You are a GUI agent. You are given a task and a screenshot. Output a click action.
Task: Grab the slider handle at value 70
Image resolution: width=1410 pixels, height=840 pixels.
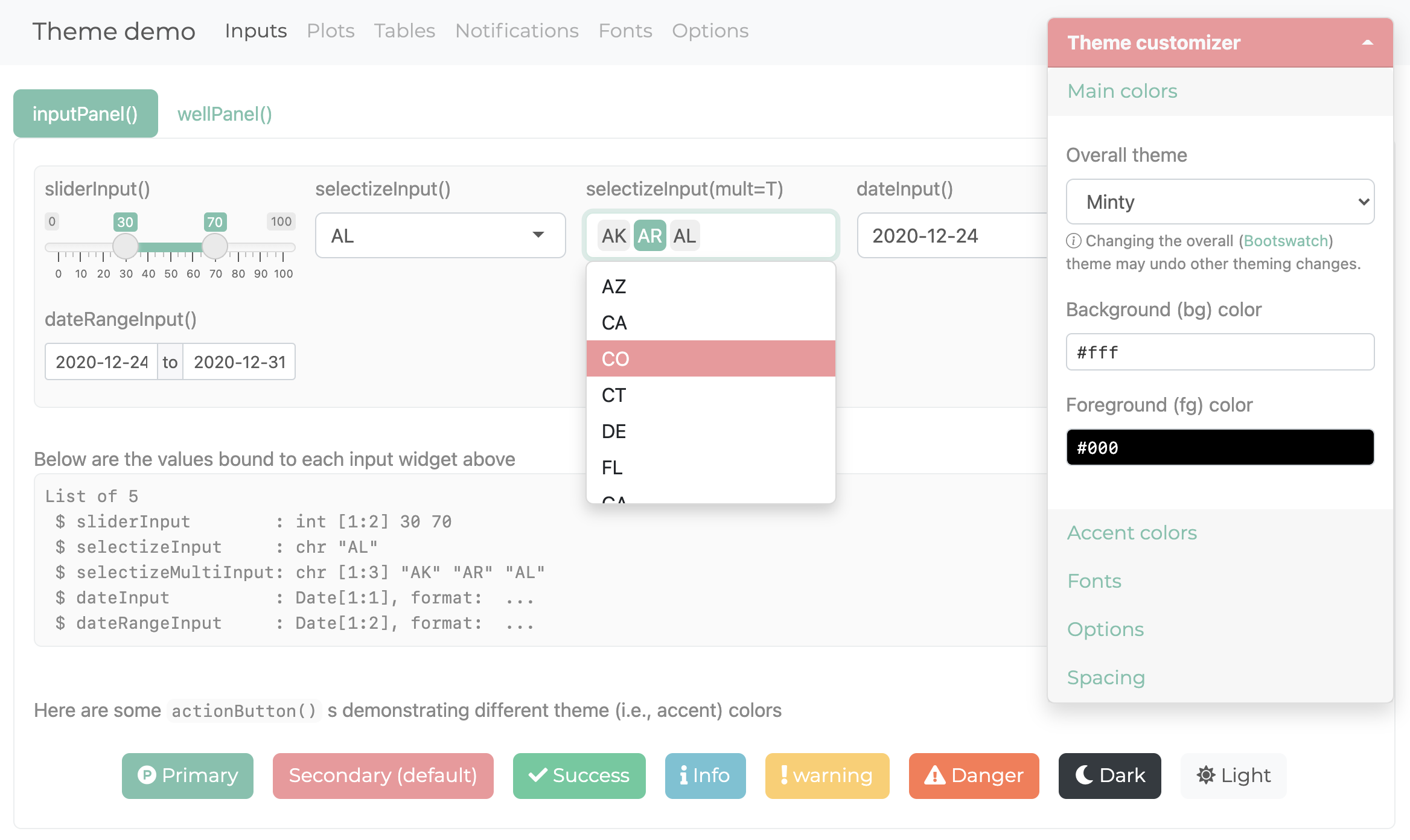(215, 246)
